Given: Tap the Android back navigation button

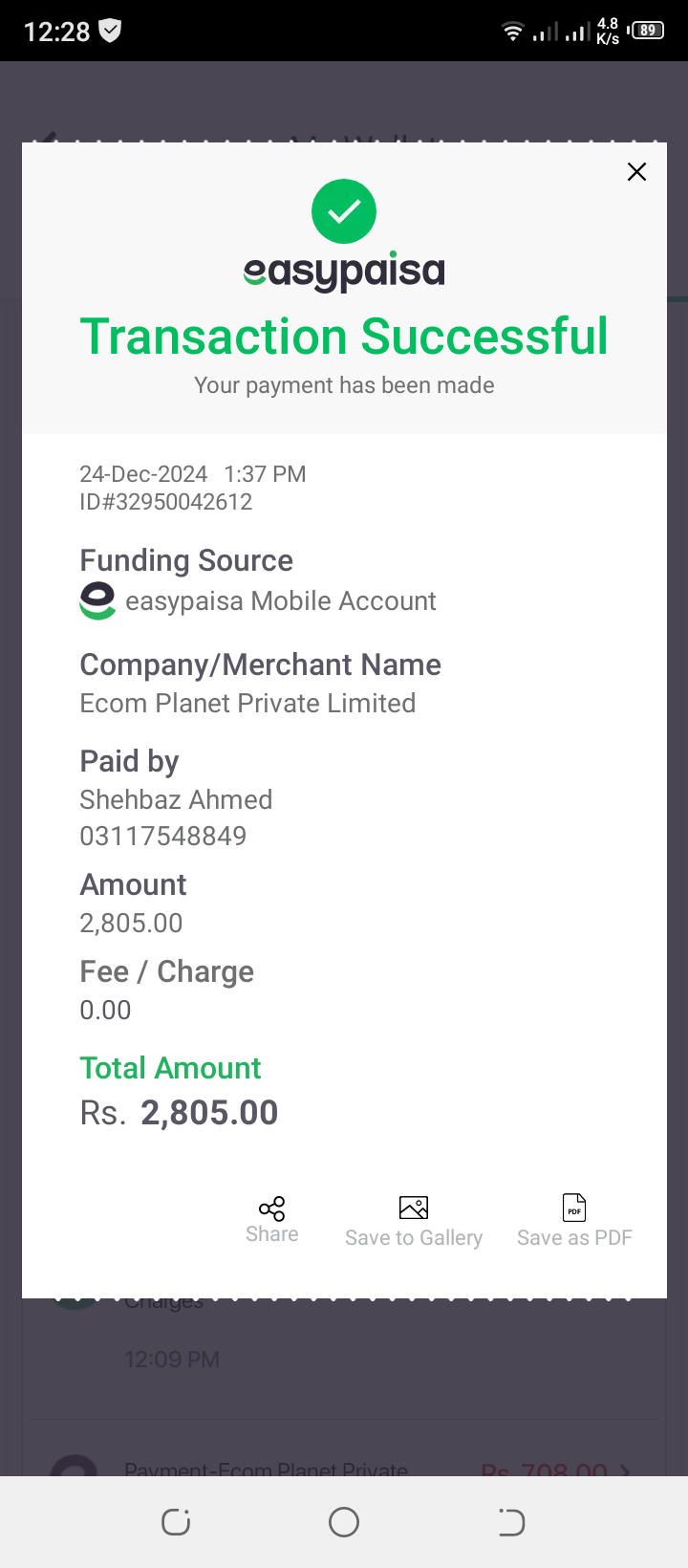Looking at the screenshot, I should (x=512, y=1522).
